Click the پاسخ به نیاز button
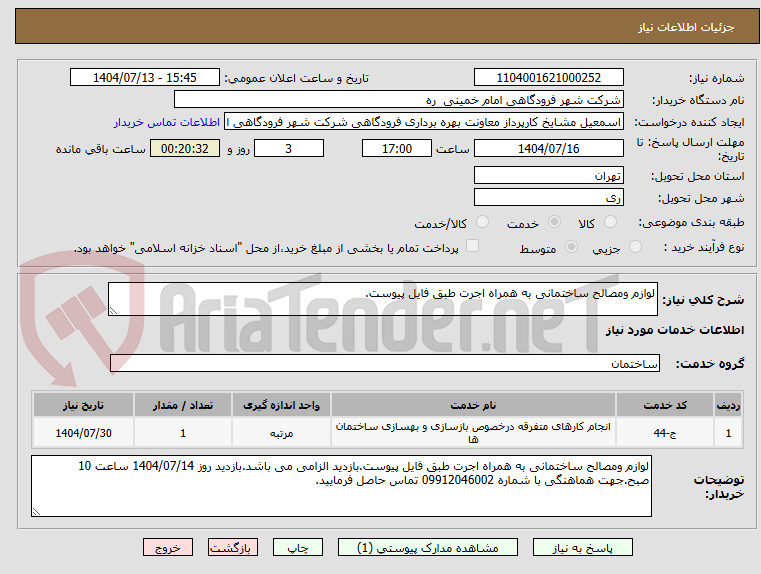Screen dimensions: 761x574 click(x=582, y=547)
